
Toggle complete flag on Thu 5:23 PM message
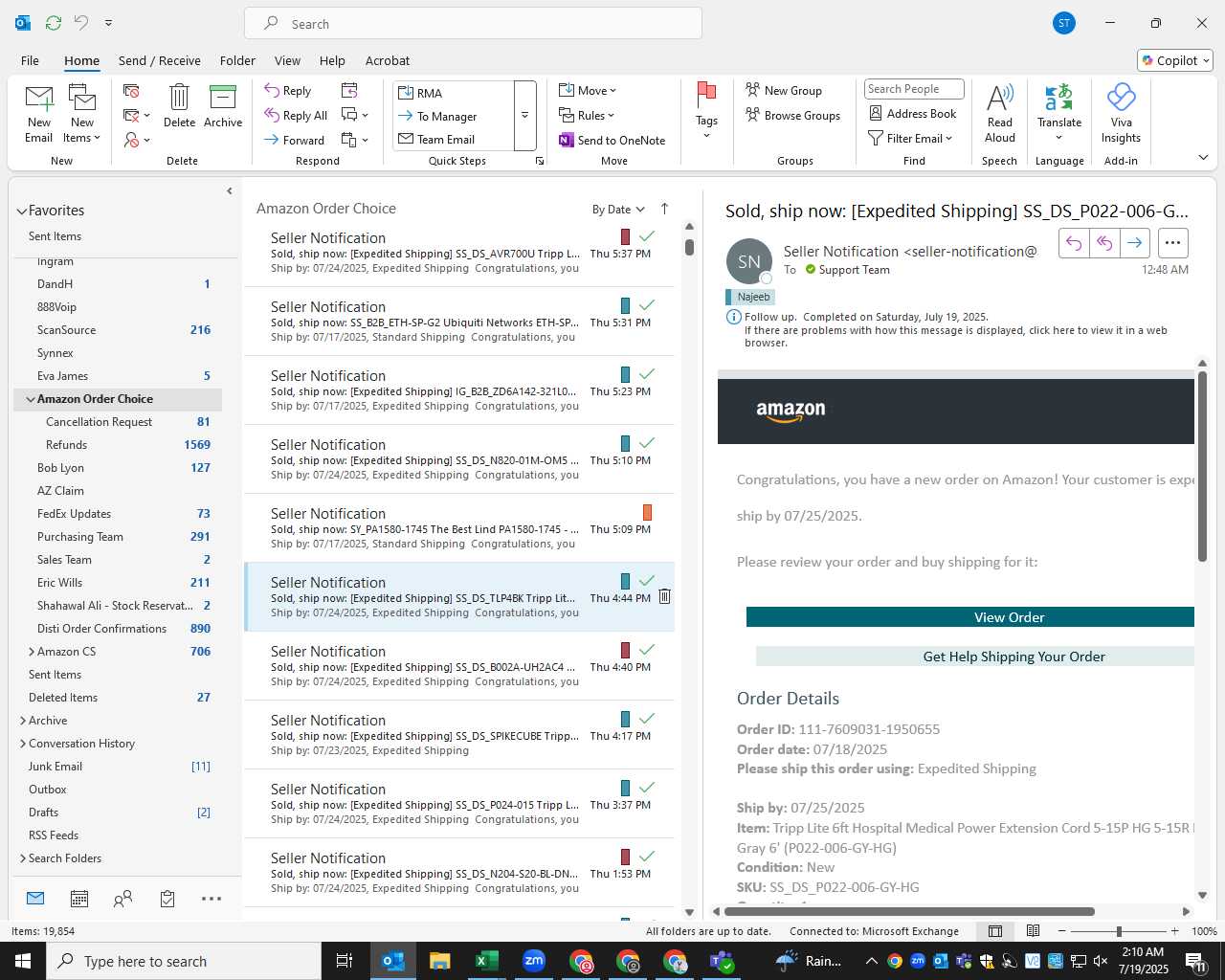pos(647,373)
